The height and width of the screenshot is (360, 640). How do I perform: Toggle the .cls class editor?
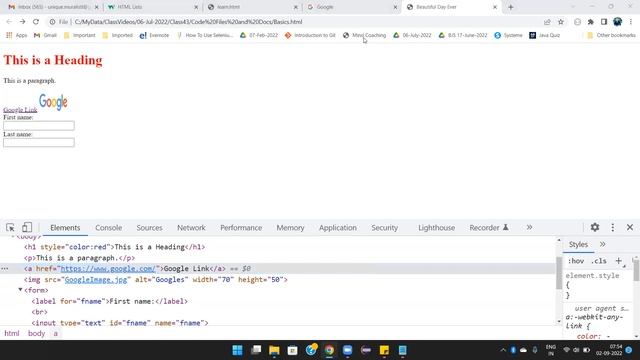pos(599,261)
